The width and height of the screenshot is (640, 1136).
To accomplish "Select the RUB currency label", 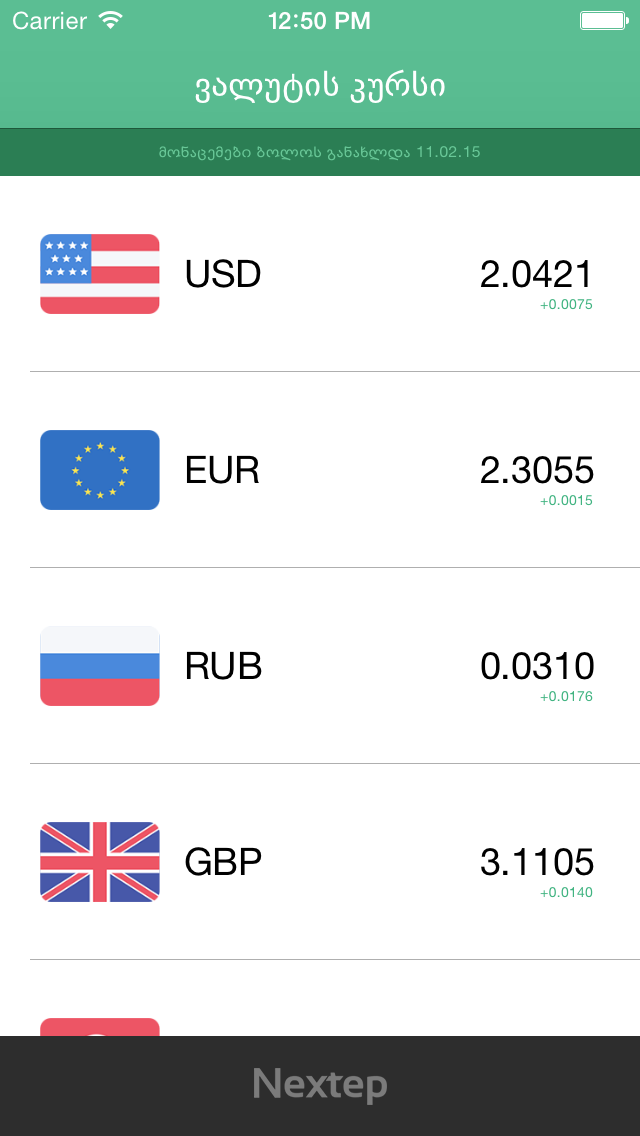I will point(223,666).
